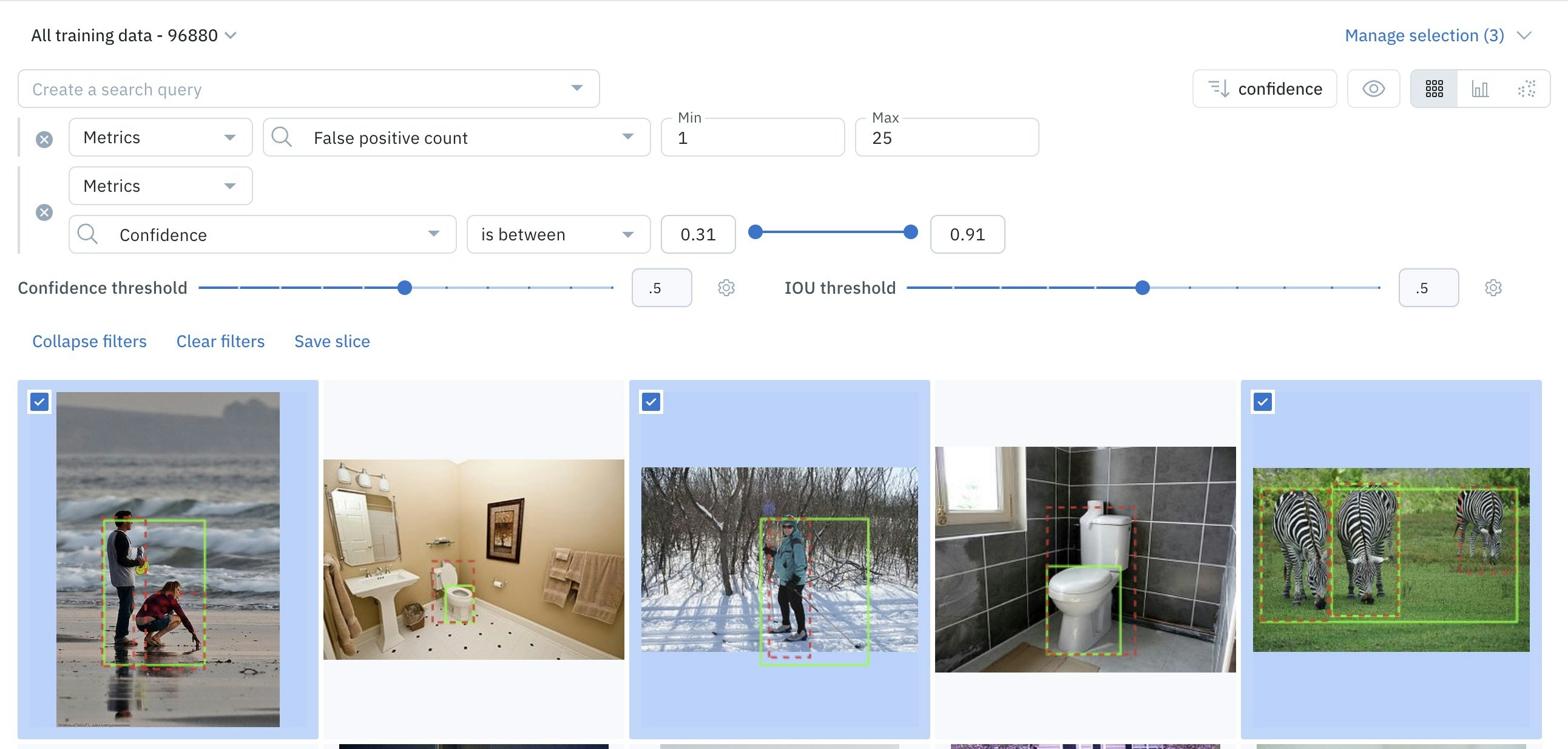Click Save slice link

pos(333,341)
